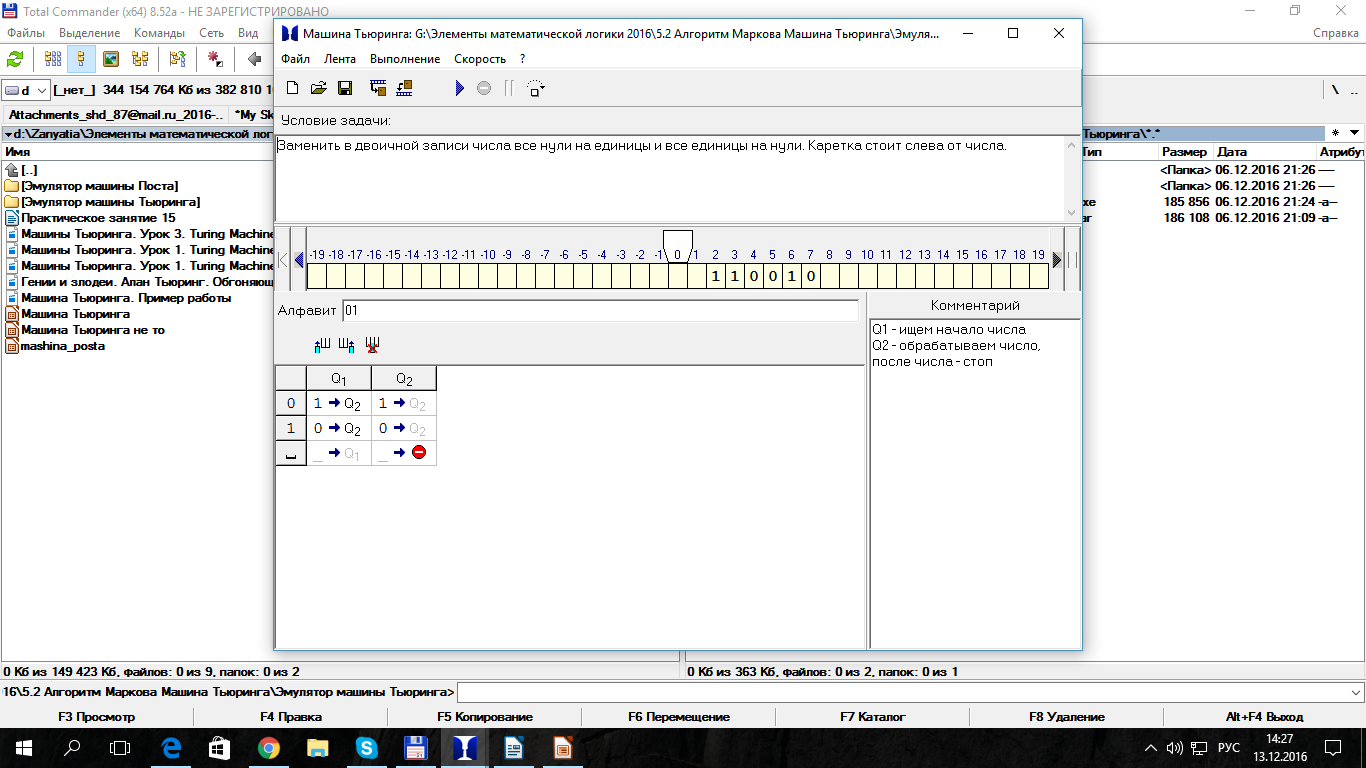Click tape cell at position 2
1366x768 pixels.
pyautogui.click(x=715, y=276)
